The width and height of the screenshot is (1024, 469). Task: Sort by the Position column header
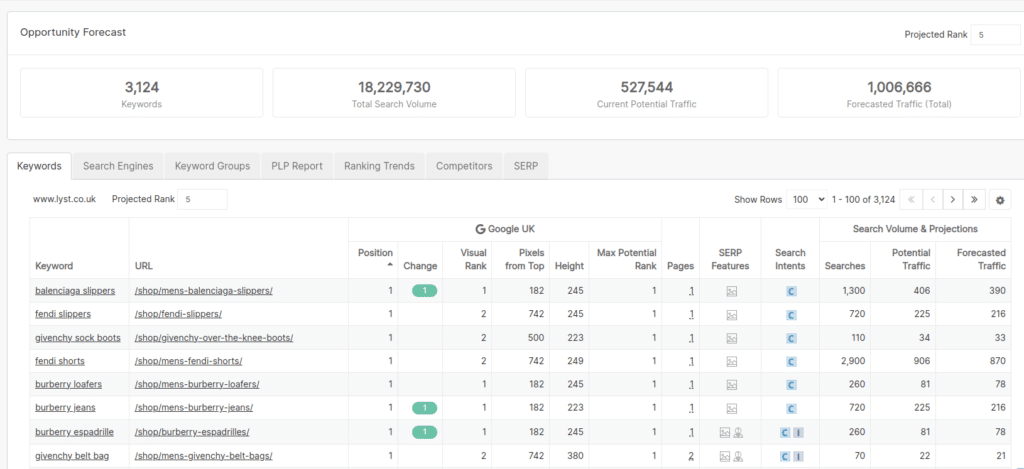(375, 257)
